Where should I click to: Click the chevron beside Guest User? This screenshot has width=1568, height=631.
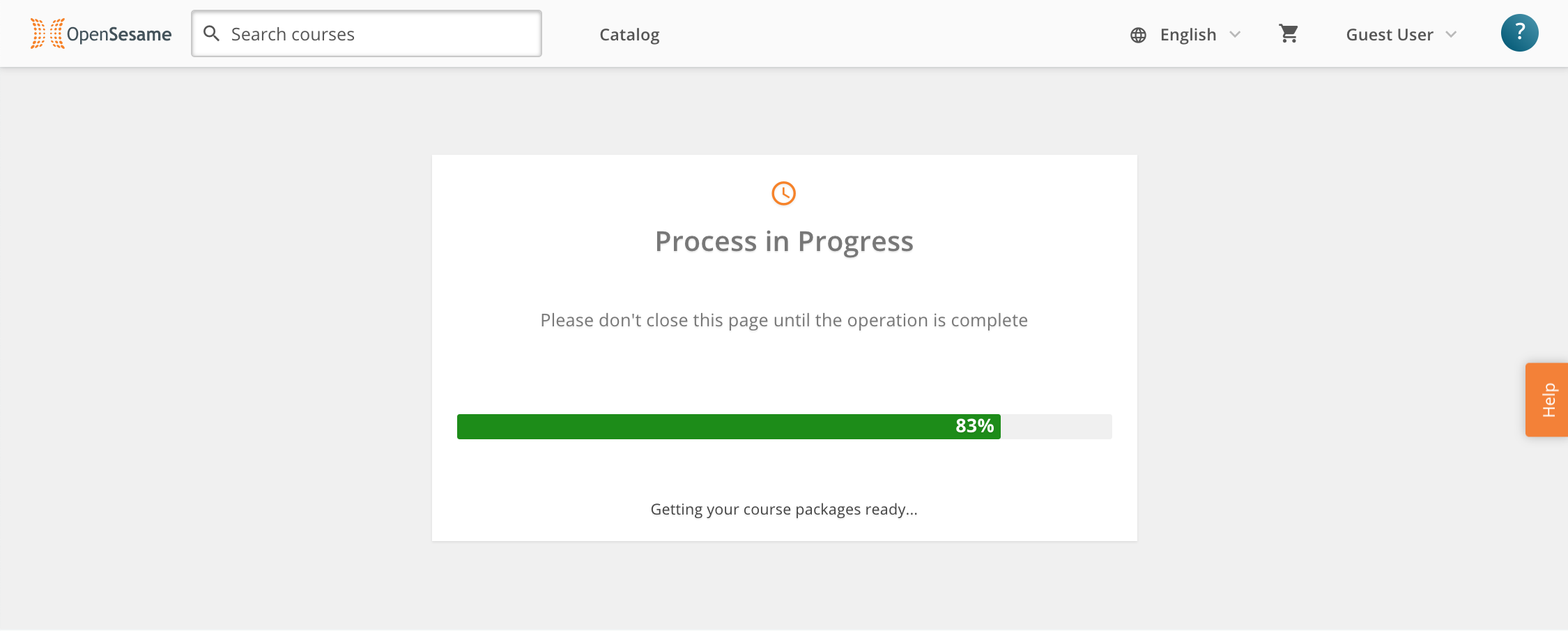click(1451, 34)
